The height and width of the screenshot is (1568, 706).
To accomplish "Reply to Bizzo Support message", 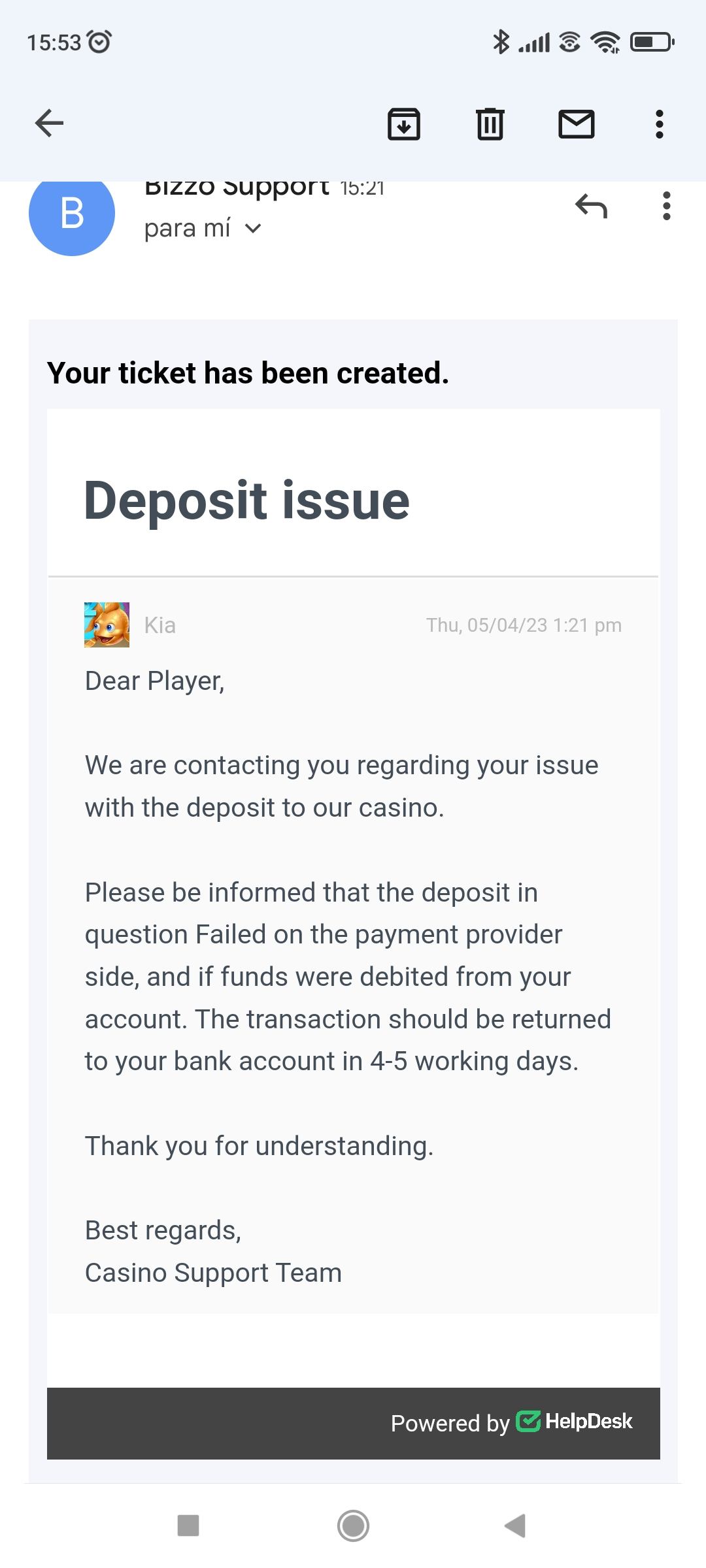I will 591,206.
